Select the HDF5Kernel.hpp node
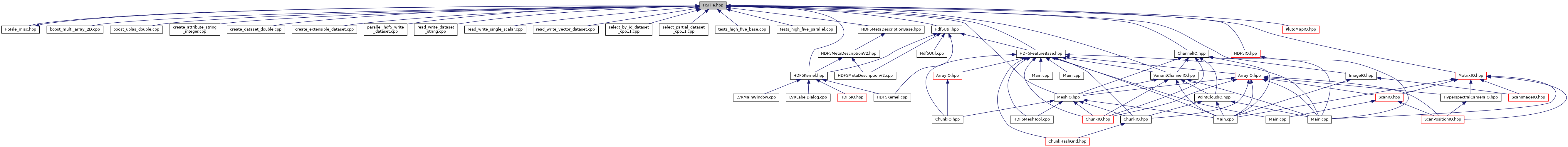 (808, 76)
